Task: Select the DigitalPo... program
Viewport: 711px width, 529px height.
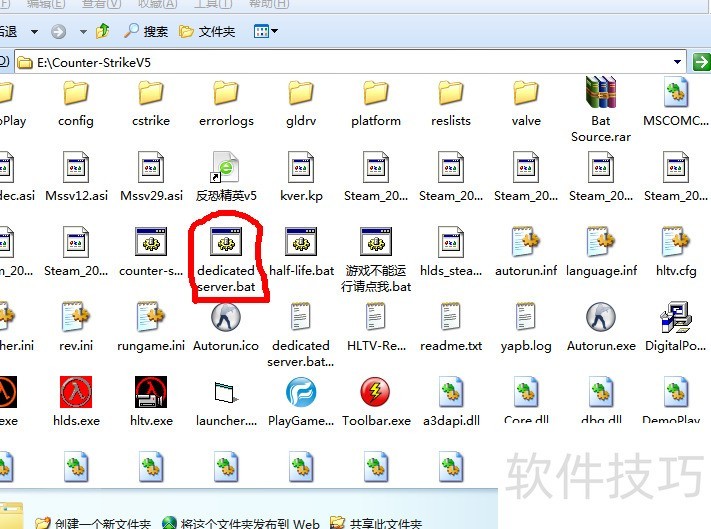Action: click(676, 327)
